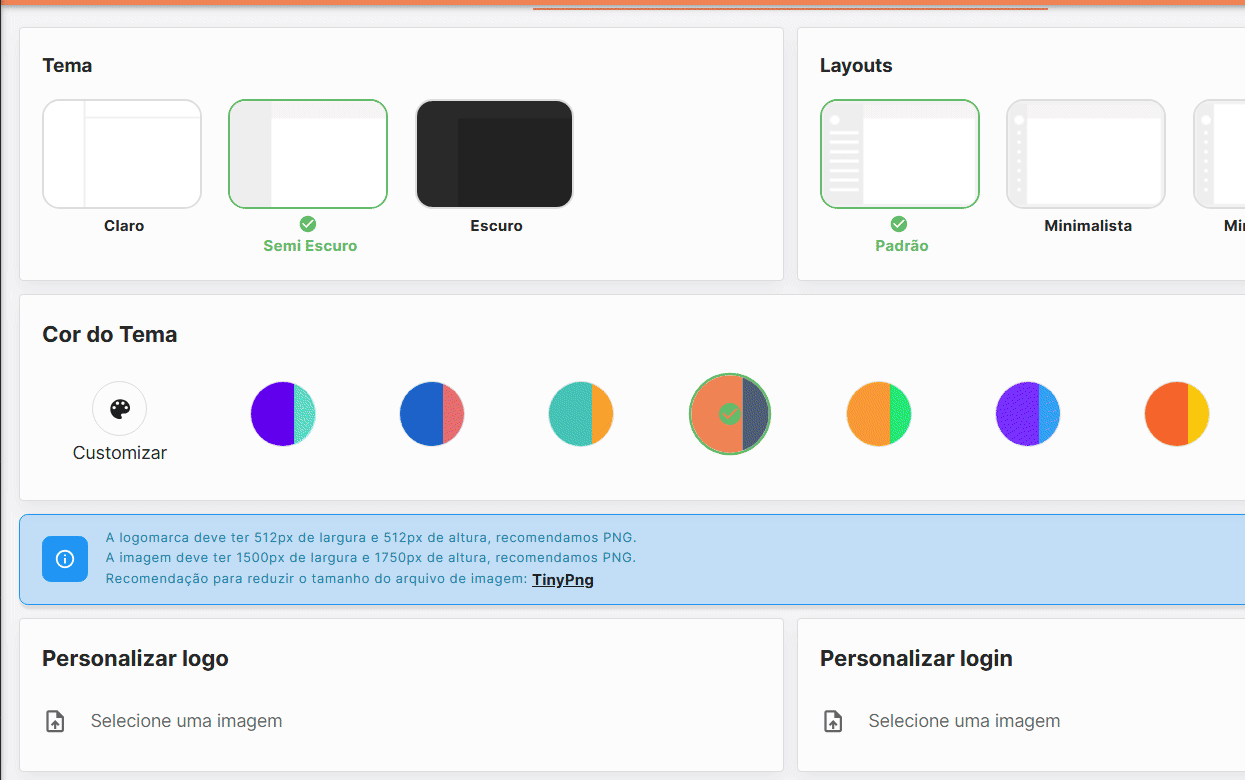Click the Padrão layout label
The height and width of the screenshot is (780, 1245).
pos(901,246)
